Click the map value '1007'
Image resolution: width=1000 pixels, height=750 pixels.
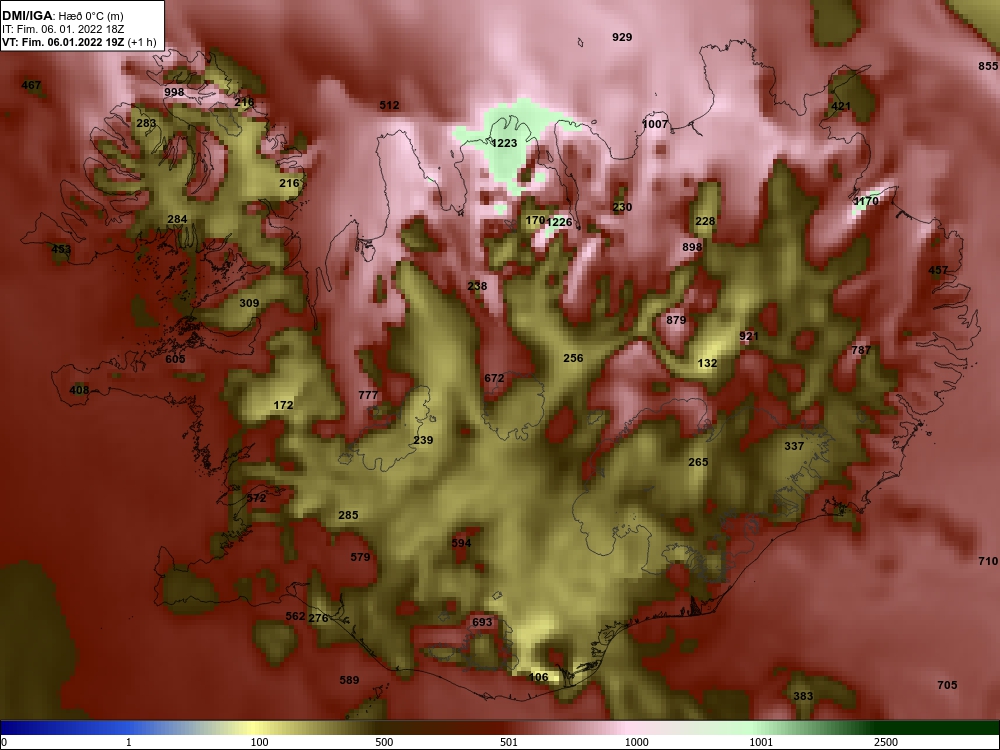[655, 124]
